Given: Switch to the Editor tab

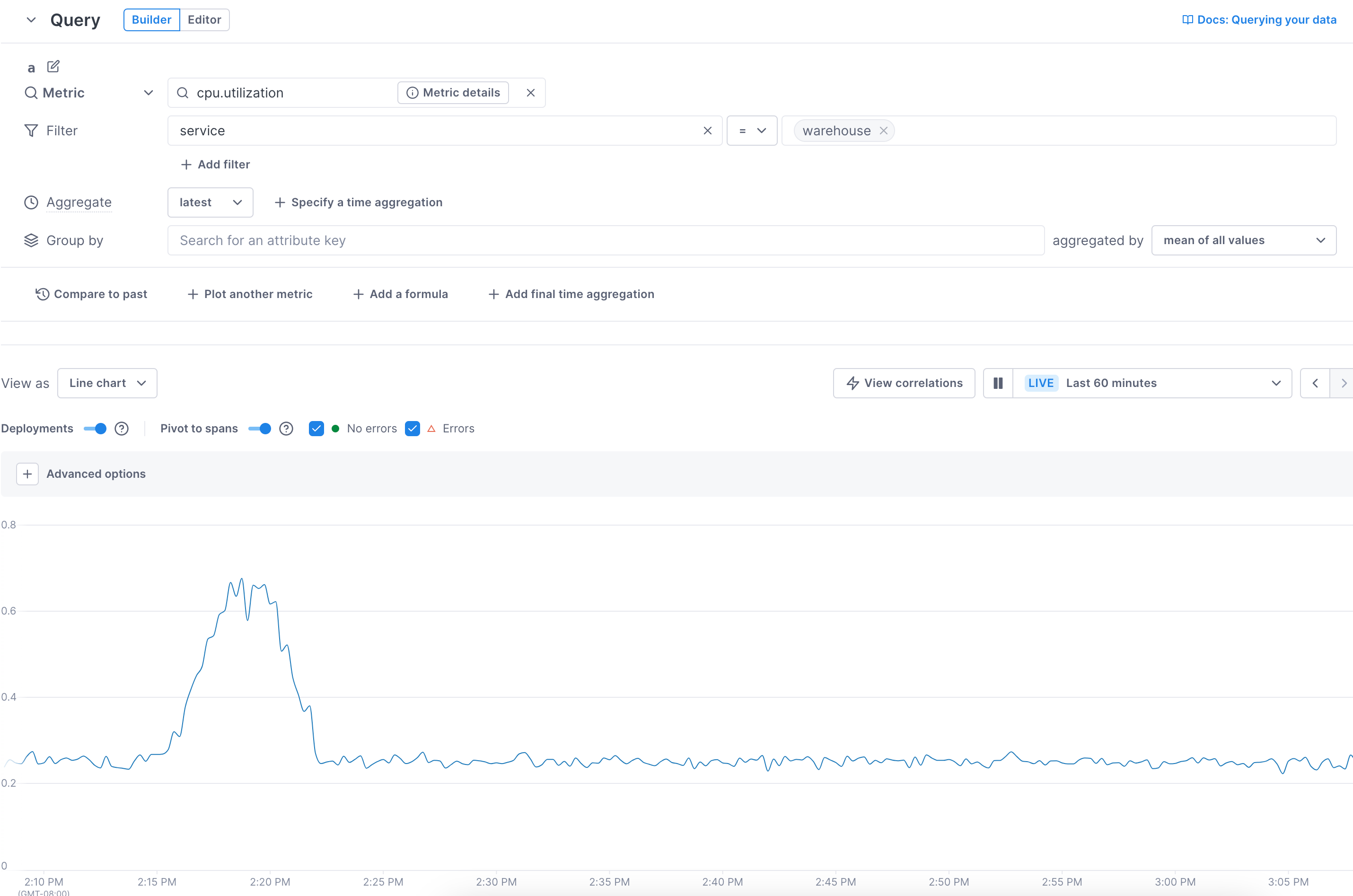Looking at the screenshot, I should pos(204,19).
